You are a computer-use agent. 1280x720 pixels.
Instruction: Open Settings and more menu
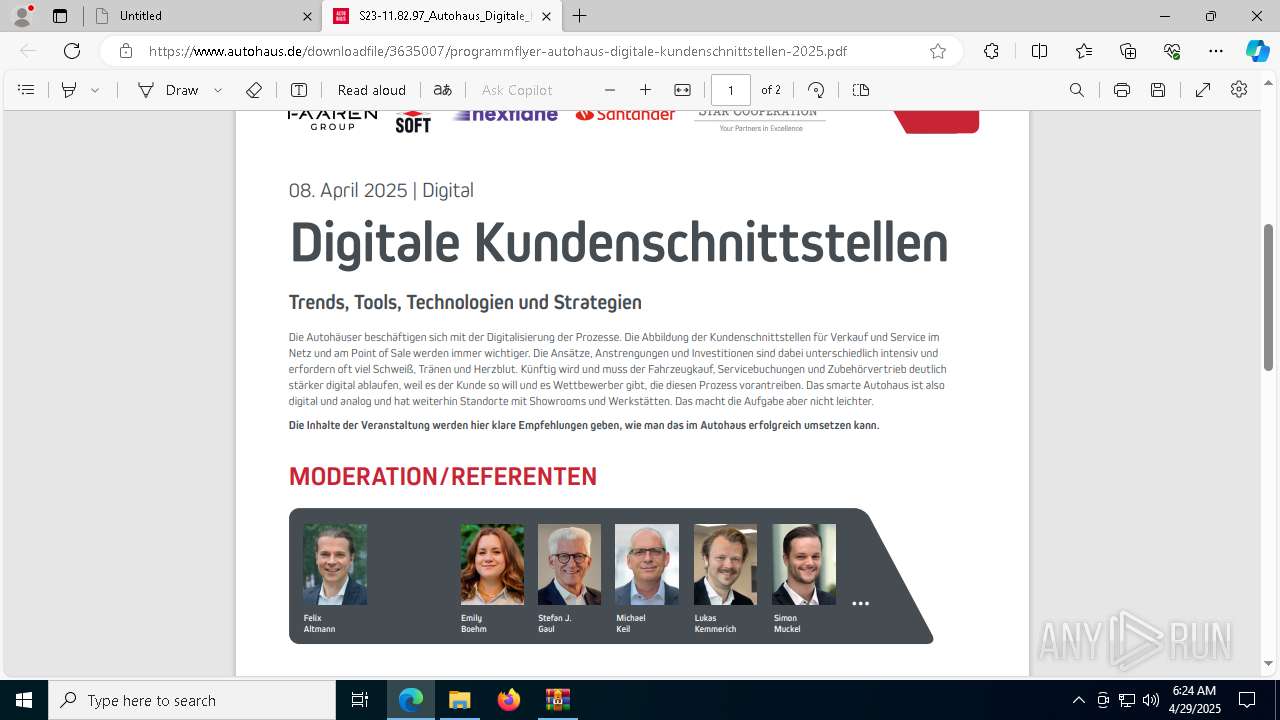click(1216, 51)
